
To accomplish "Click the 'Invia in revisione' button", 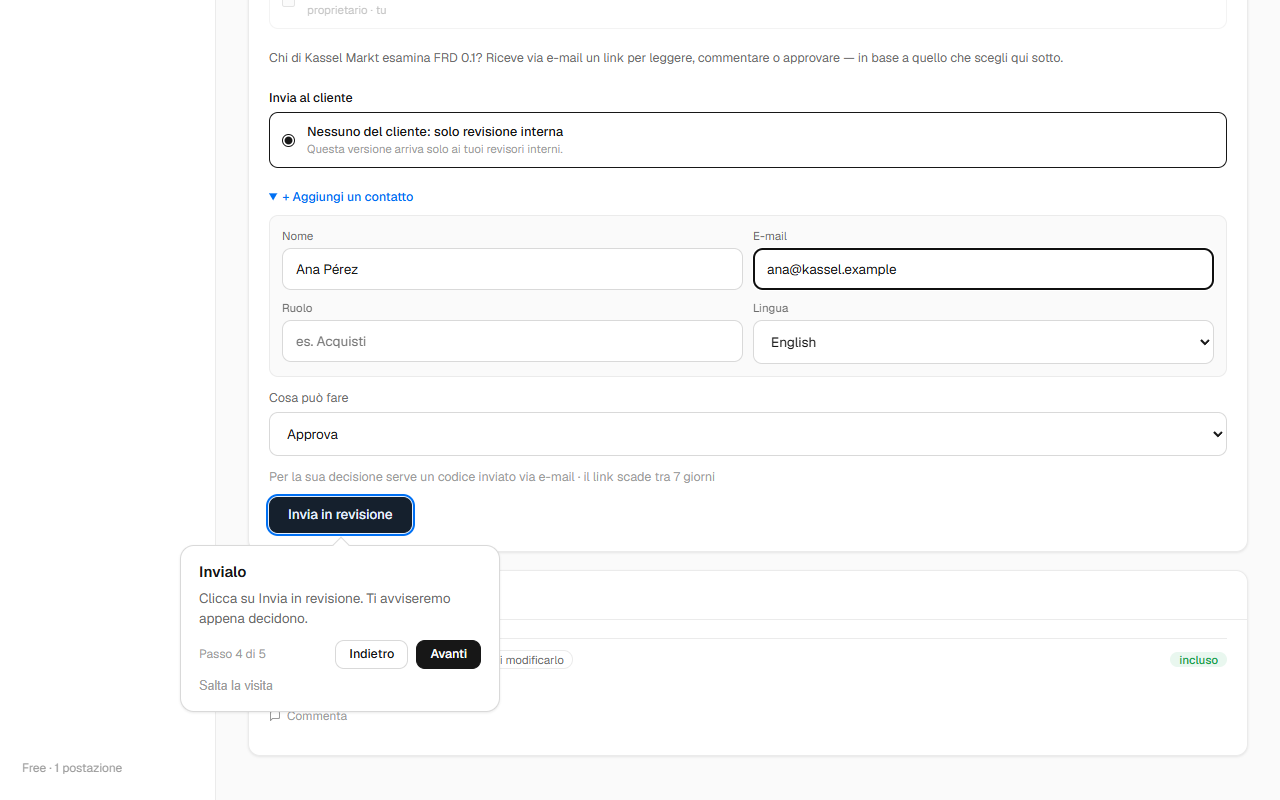I will [x=340, y=515].
